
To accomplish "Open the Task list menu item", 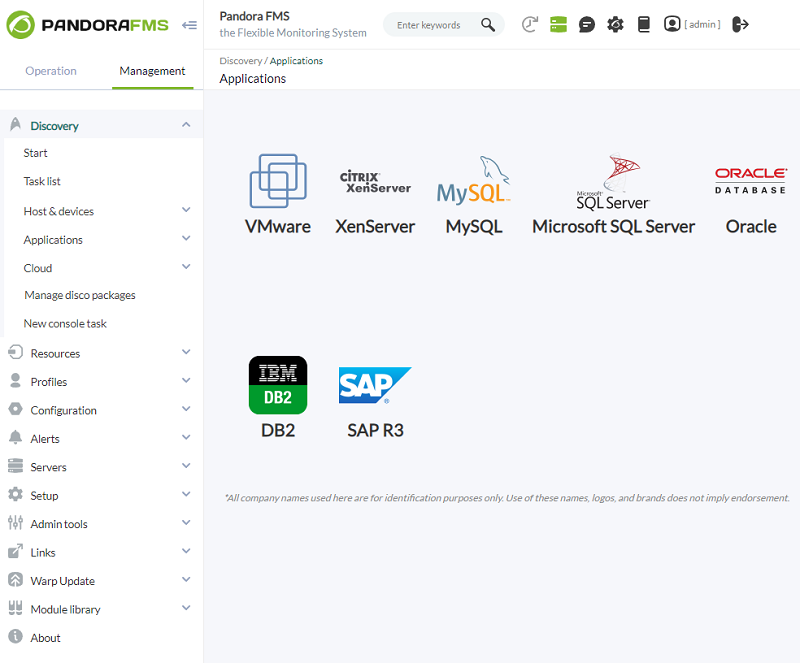I will tap(42, 181).
